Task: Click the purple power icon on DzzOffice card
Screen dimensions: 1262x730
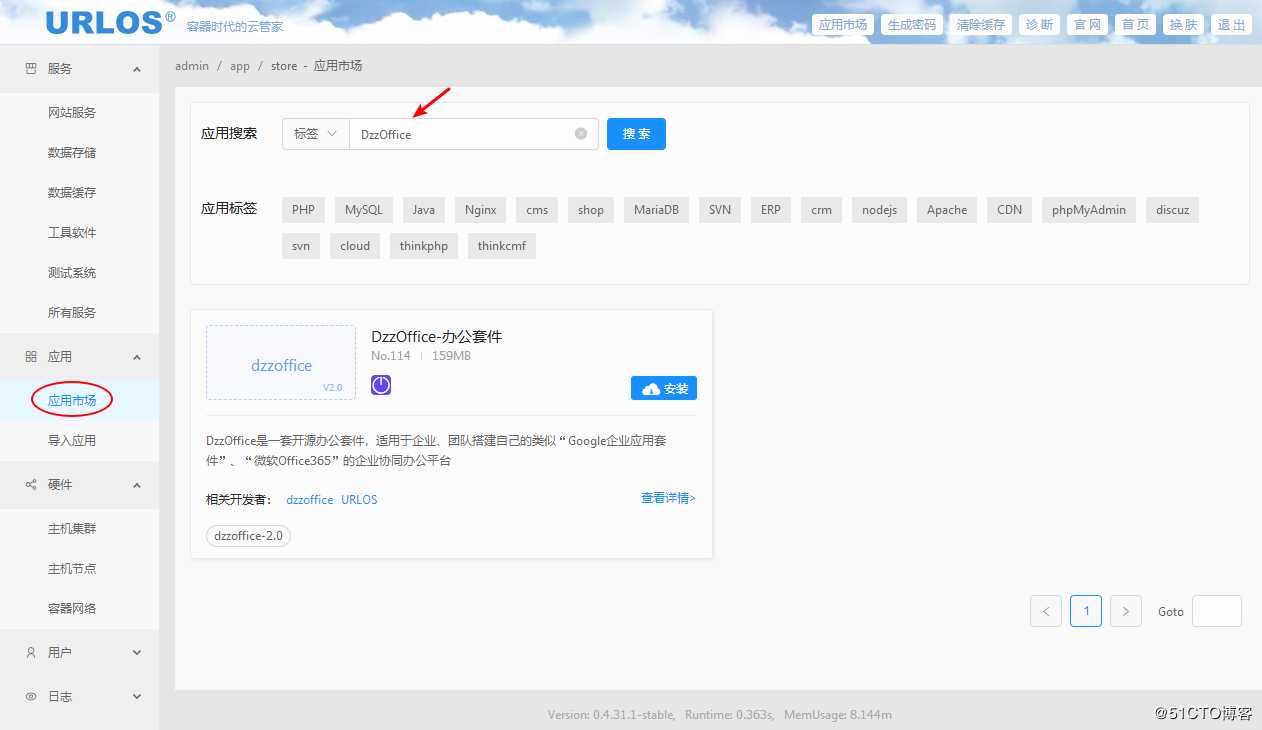Action: pos(381,385)
